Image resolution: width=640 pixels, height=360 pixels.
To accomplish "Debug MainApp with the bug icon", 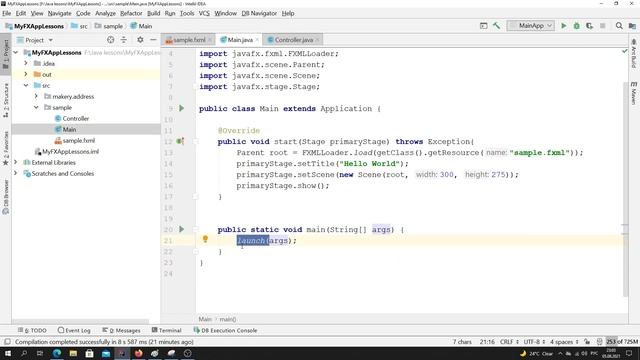I will click(x=576, y=26).
